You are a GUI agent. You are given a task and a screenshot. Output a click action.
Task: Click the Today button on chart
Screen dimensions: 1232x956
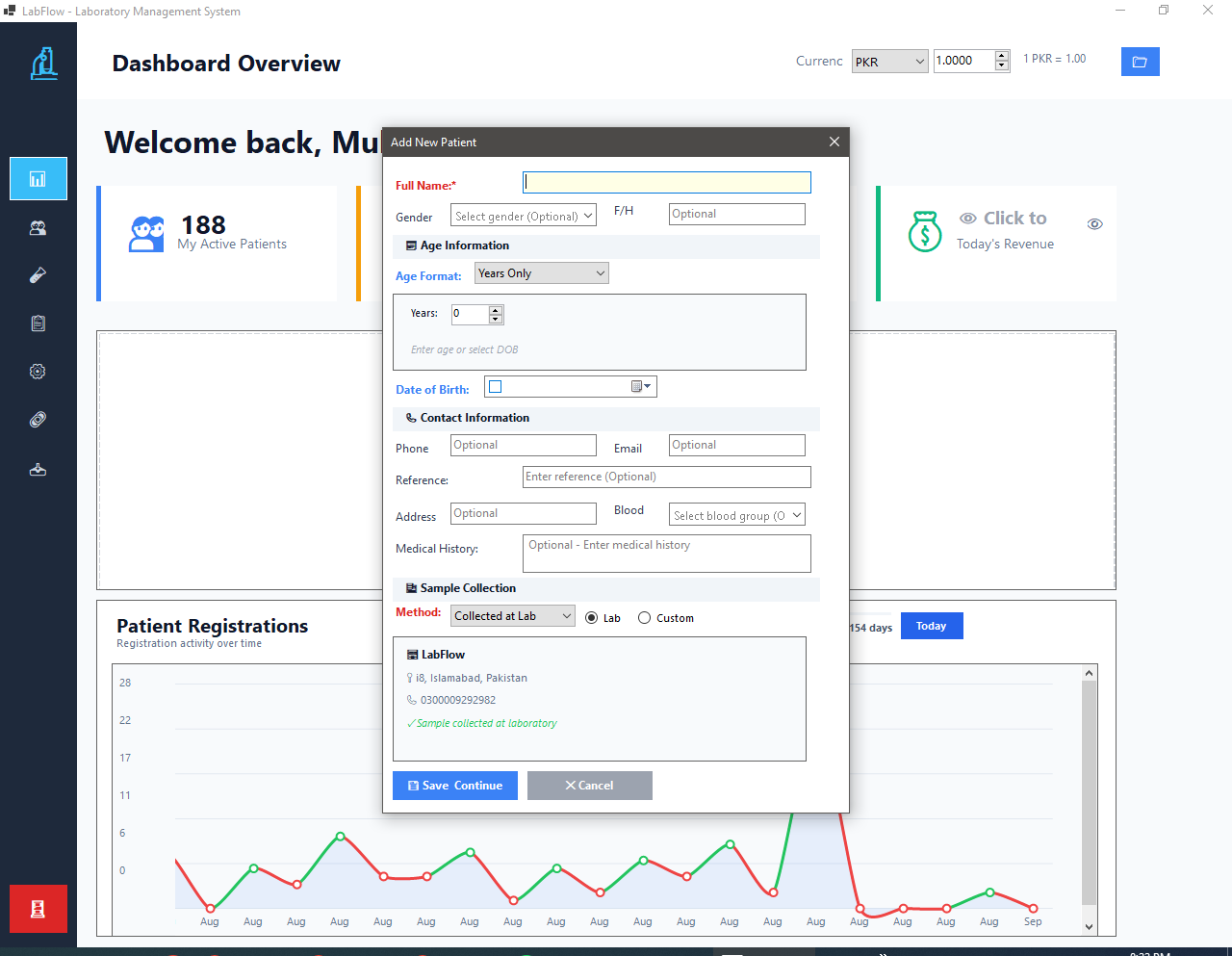pos(932,626)
